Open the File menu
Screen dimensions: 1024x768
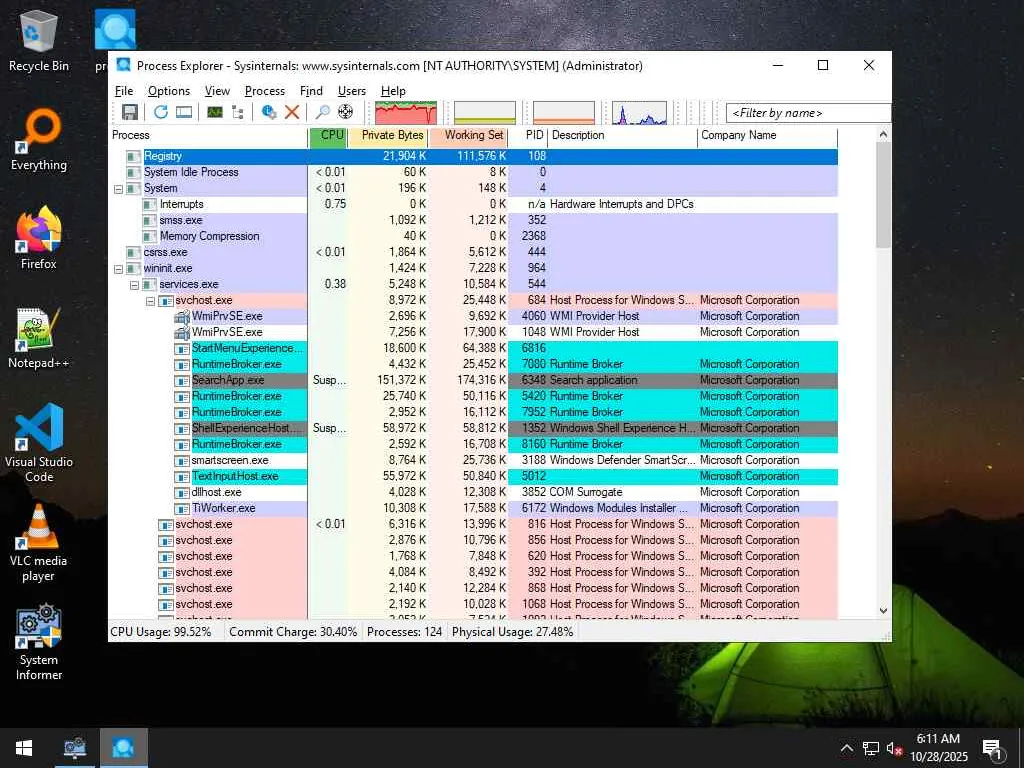[123, 91]
